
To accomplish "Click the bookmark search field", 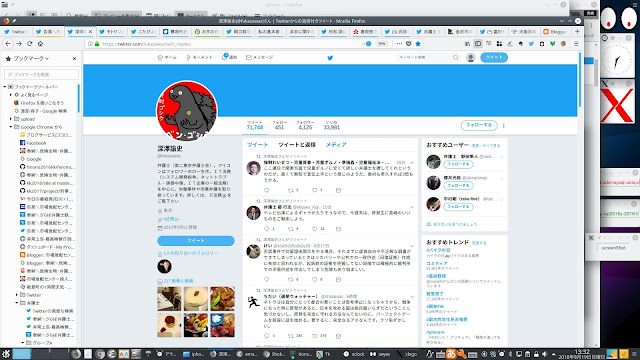I will (41, 74).
